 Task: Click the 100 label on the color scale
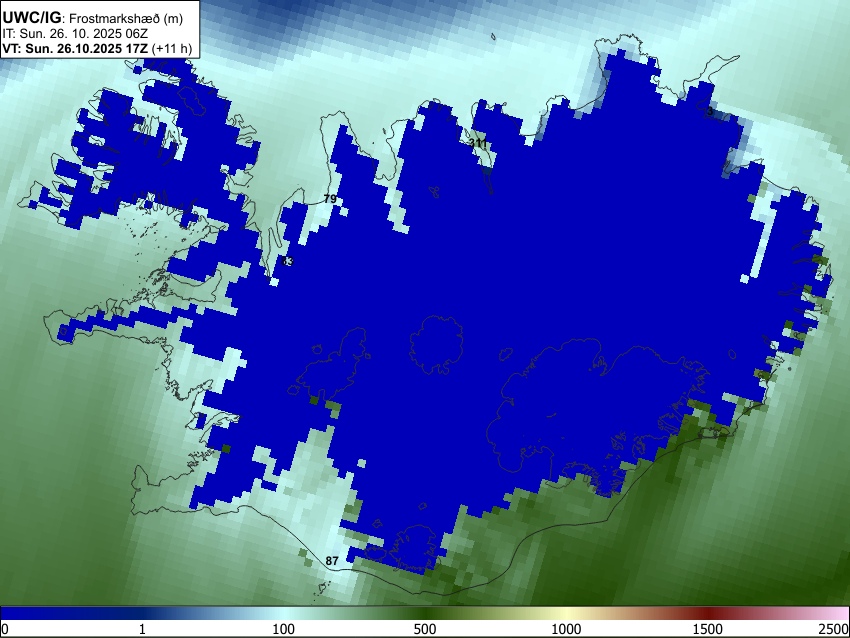coord(284,629)
